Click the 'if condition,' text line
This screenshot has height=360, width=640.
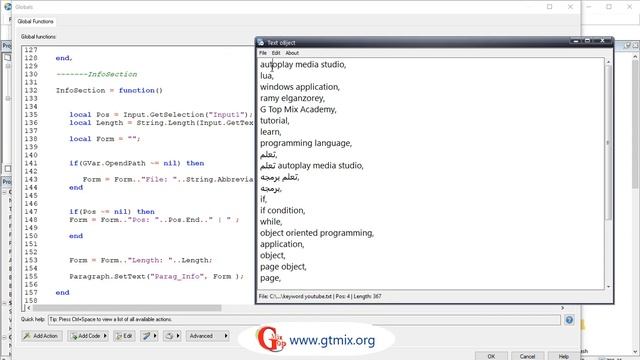pyautogui.click(x=282, y=211)
